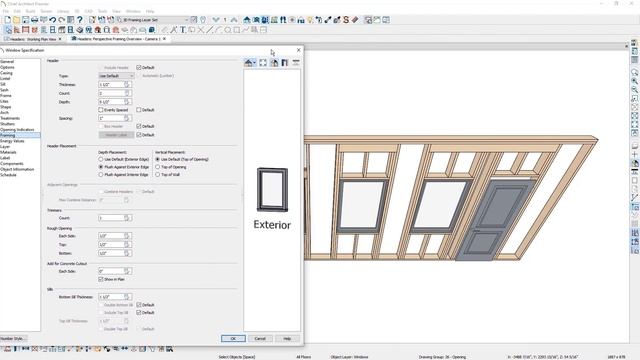
Task: Toggle the Default checkbox next to Box Header
Action: 139,126
